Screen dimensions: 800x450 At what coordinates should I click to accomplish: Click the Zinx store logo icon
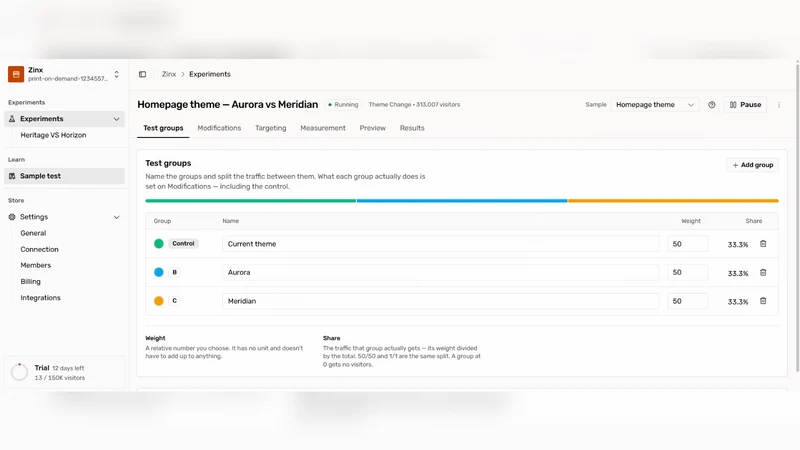coord(16,74)
